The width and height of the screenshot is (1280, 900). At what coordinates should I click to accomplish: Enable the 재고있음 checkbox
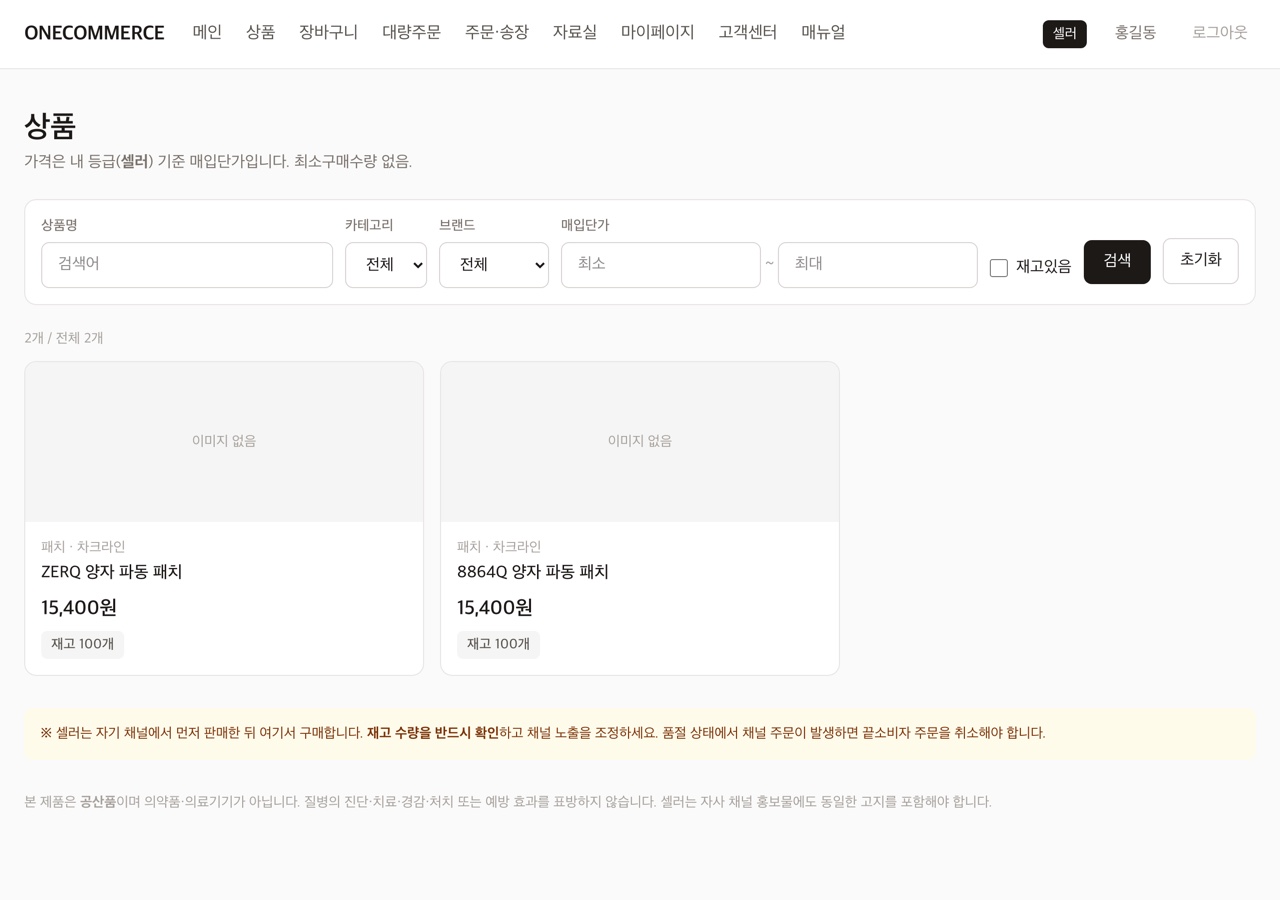tap(999, 268)
